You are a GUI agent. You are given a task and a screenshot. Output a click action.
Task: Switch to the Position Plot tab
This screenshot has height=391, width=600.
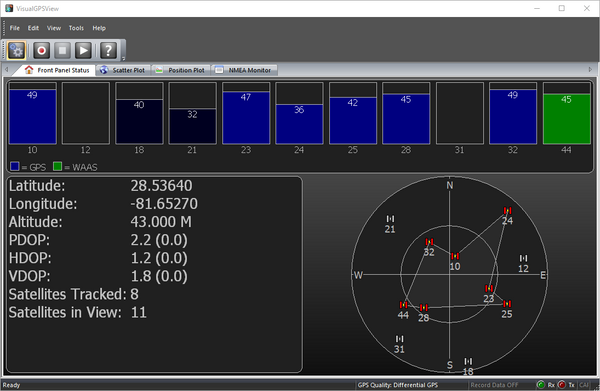(181, 70)
